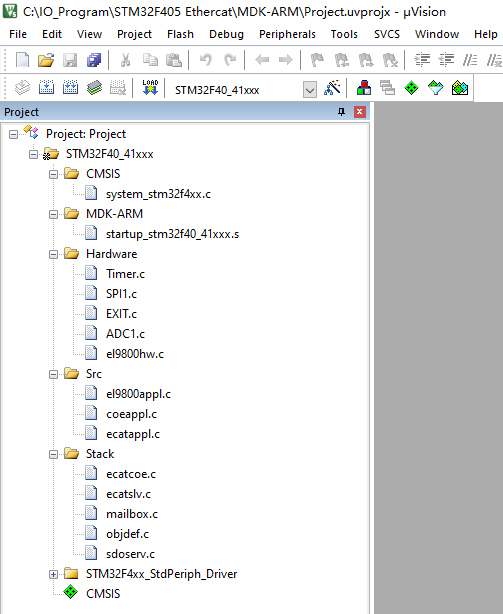The image size is (503, 614).
Task: Click the Rebuild all target files icon
Action: [70, 88]
